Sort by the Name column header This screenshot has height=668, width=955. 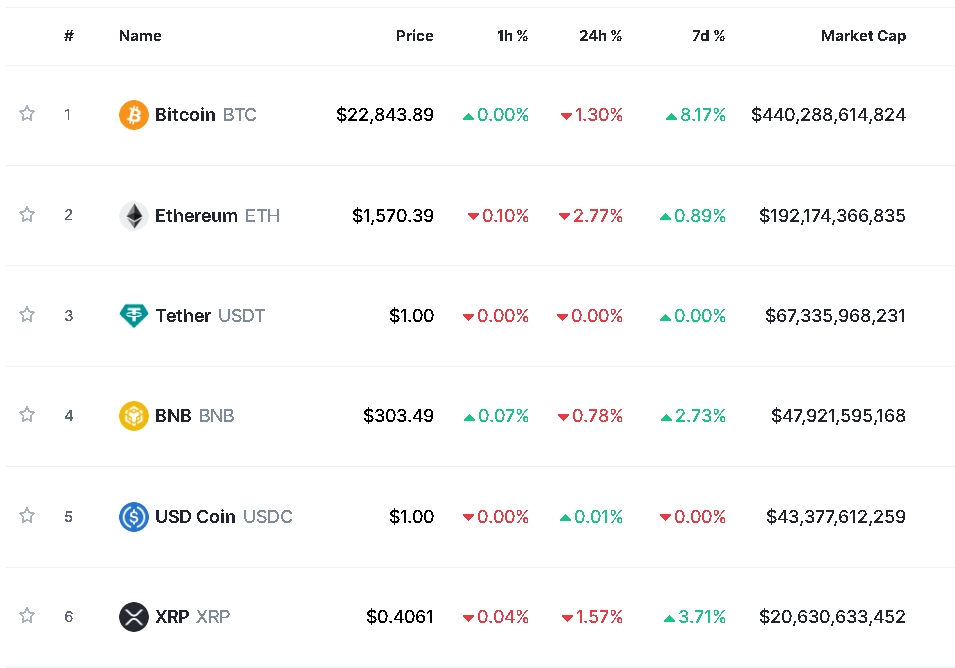[140, 36]
